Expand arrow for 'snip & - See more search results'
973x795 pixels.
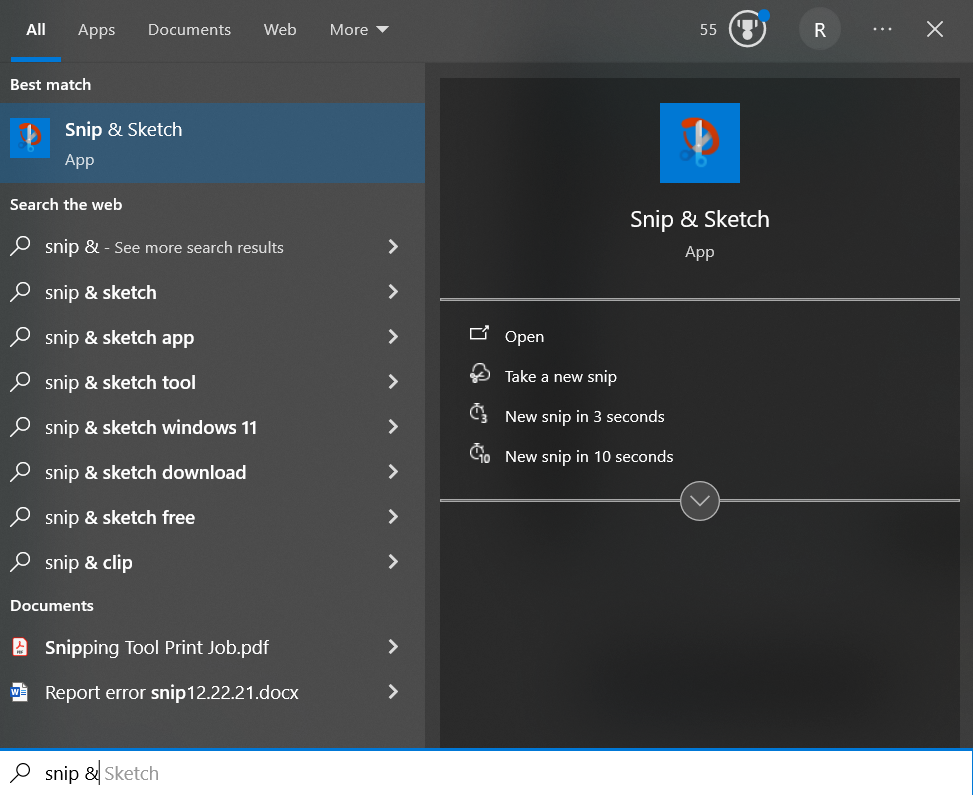coord(393,246)
